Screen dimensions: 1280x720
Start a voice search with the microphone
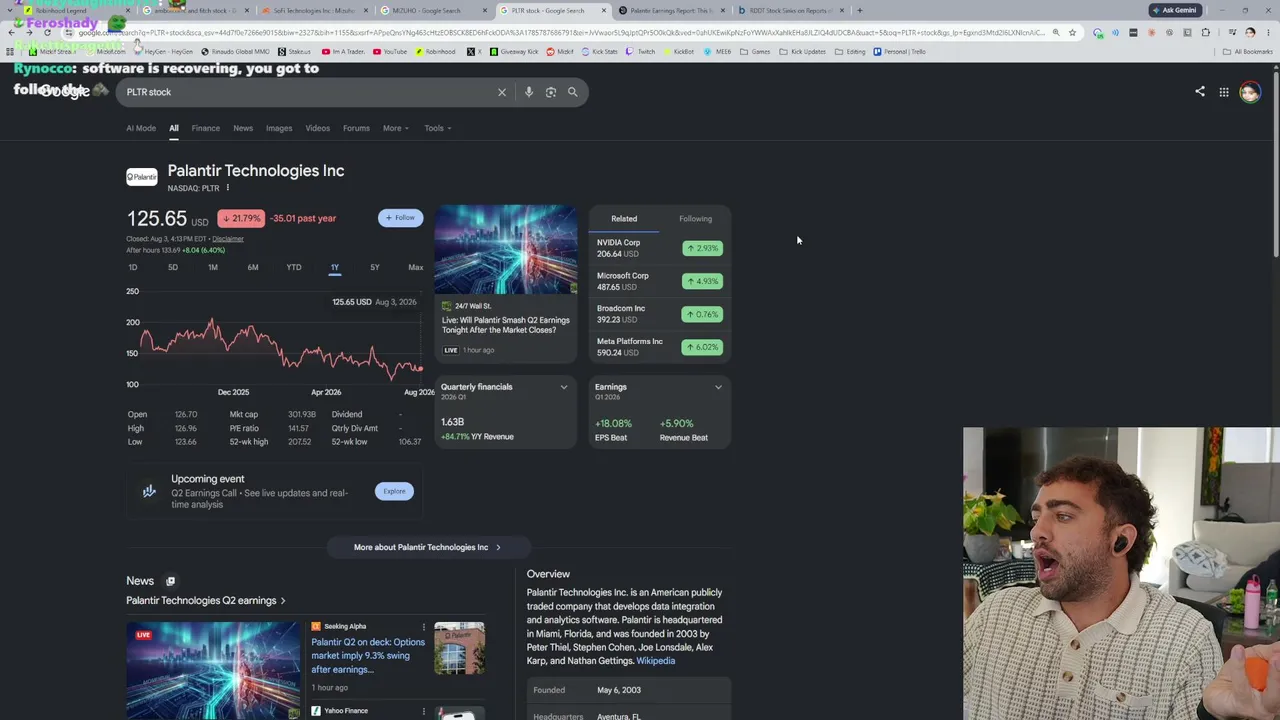[529, 92]
